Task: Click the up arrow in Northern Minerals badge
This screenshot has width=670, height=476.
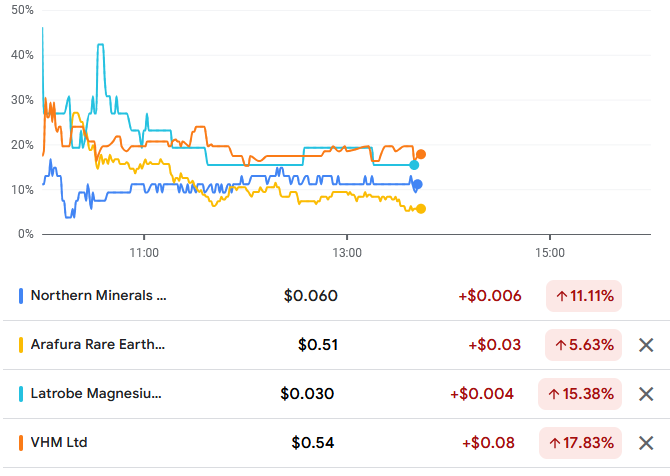Action: [562, 296]
